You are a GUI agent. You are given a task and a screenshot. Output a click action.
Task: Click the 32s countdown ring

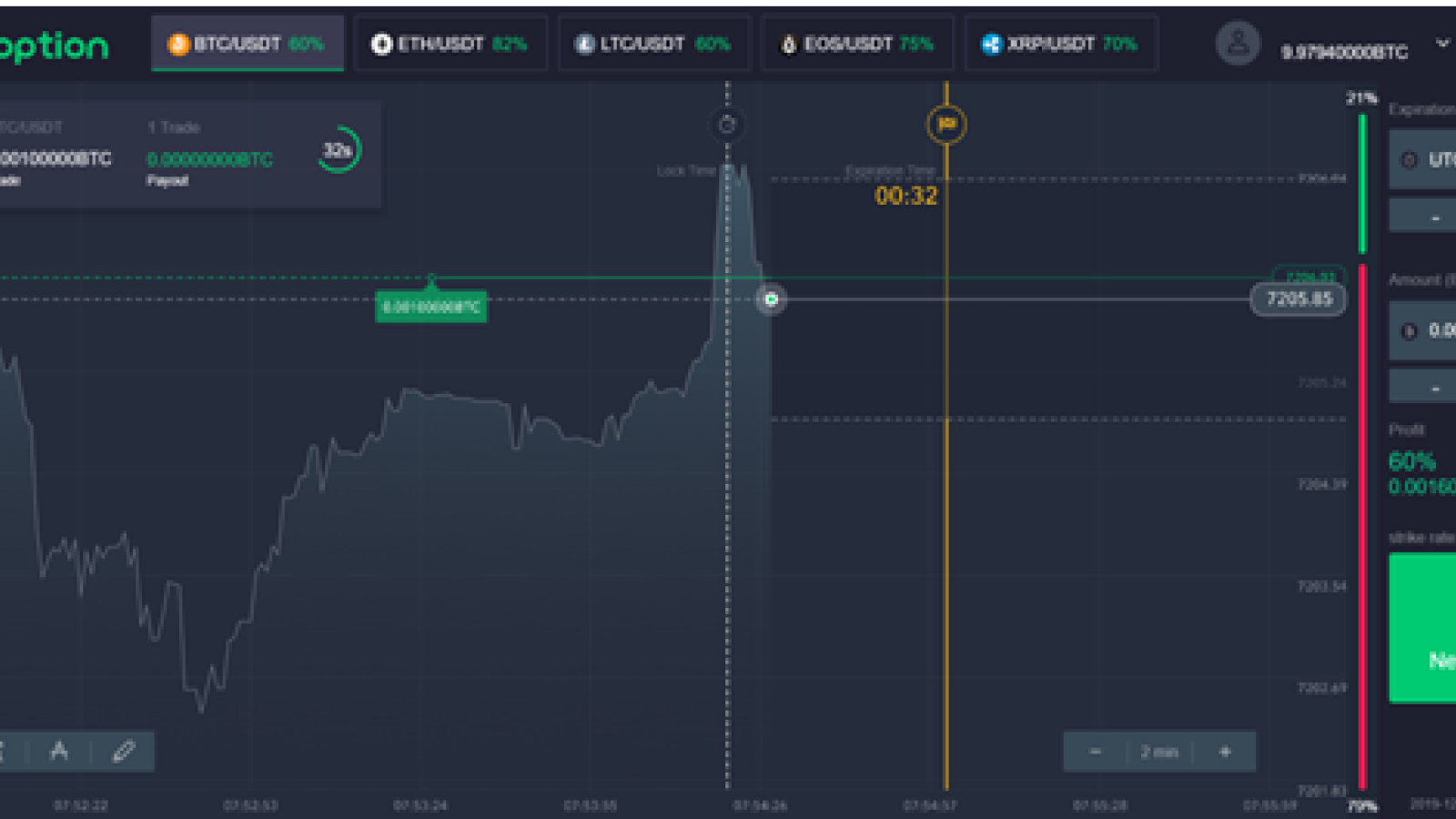(x=339, y=150)
